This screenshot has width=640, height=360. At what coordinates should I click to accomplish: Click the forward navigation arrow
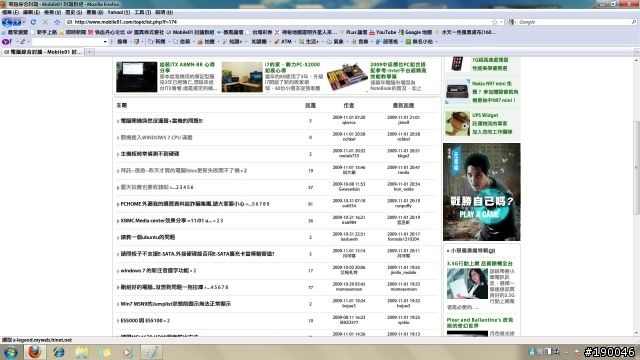point(18,22)
